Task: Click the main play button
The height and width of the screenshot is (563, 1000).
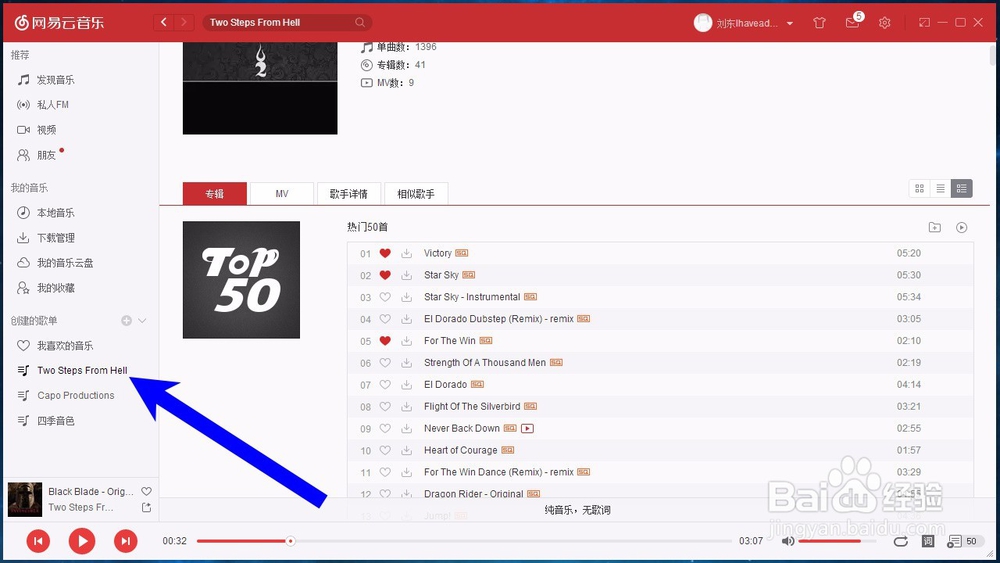Action: (x=82, y=541)
